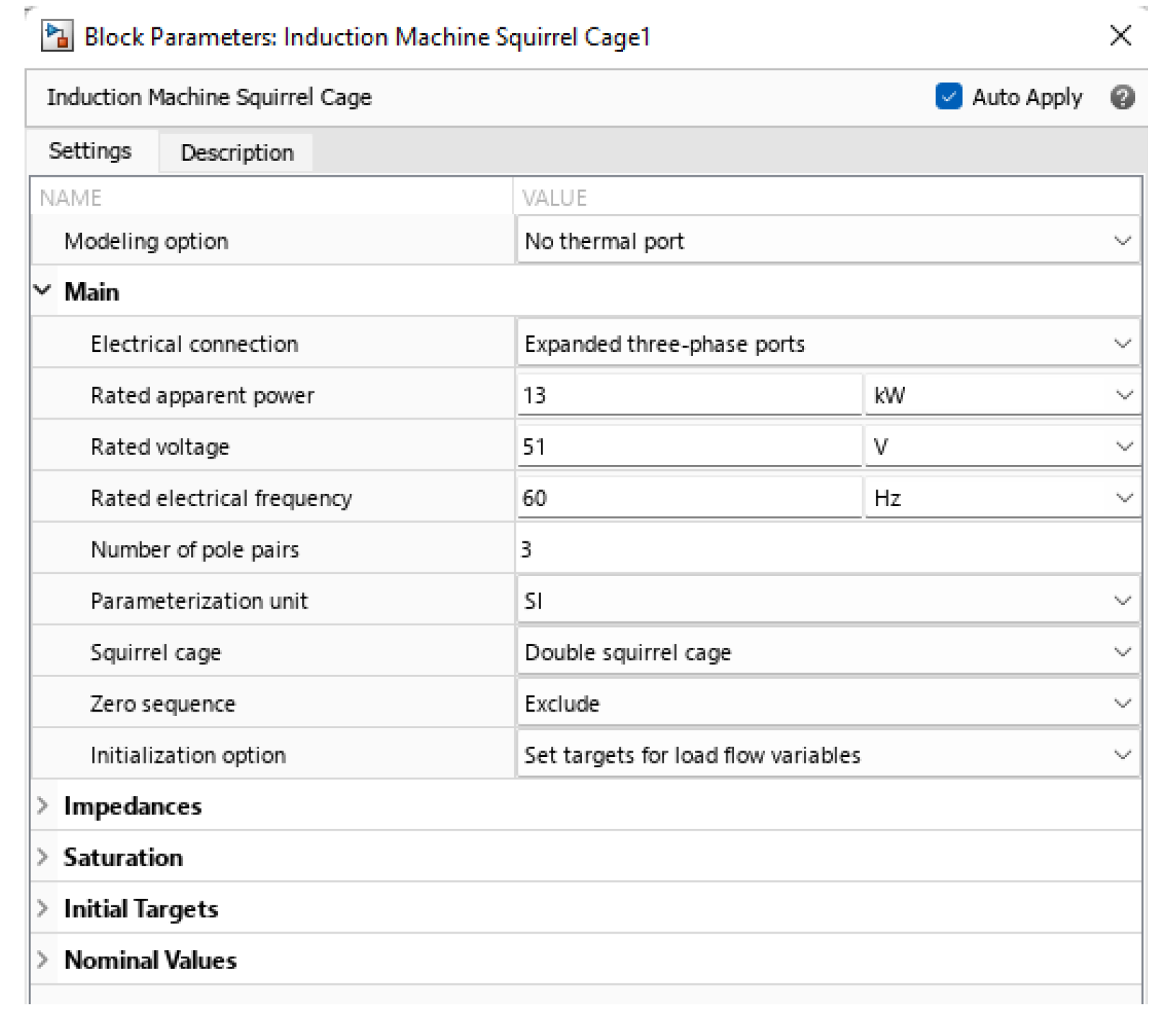The width and height of the screenshot is (1169, 1036).
Task: Open the Zero sequence dropdown
Action: pyautogui.click(x=827, y=704)
